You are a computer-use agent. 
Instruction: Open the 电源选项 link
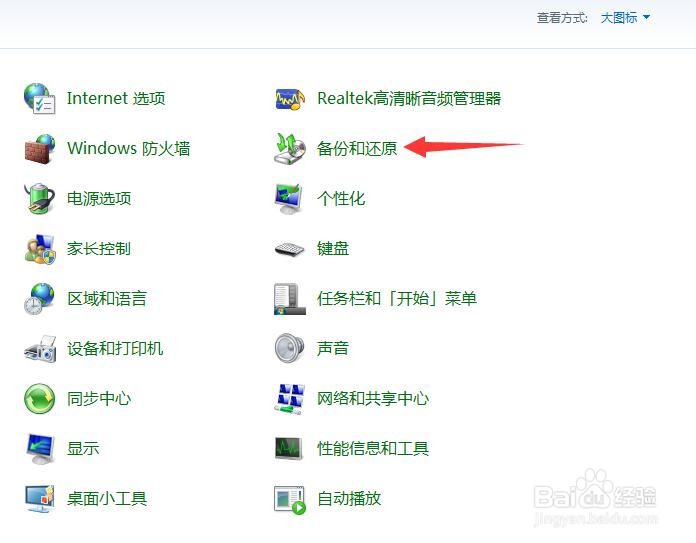(x=99, y=198)
